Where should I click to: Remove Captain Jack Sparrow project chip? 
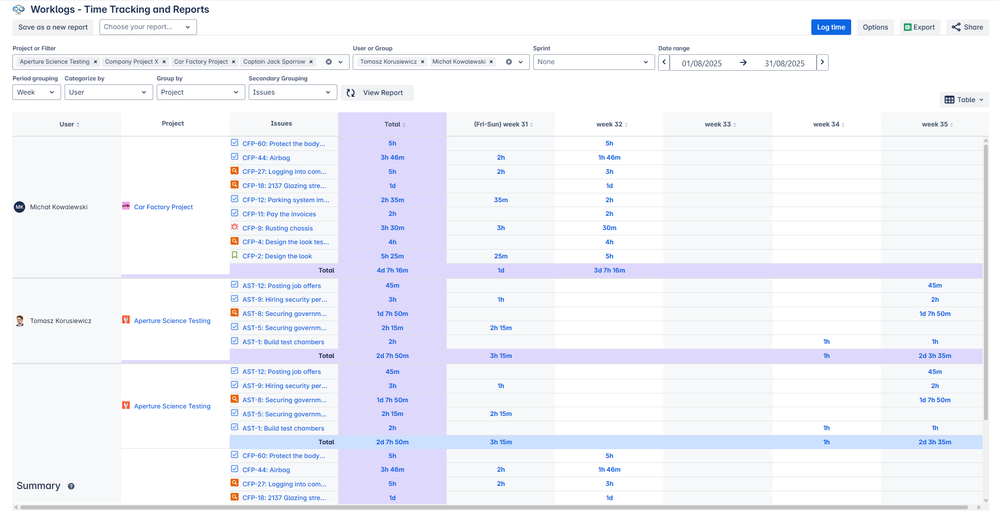(x=311, y=62)
